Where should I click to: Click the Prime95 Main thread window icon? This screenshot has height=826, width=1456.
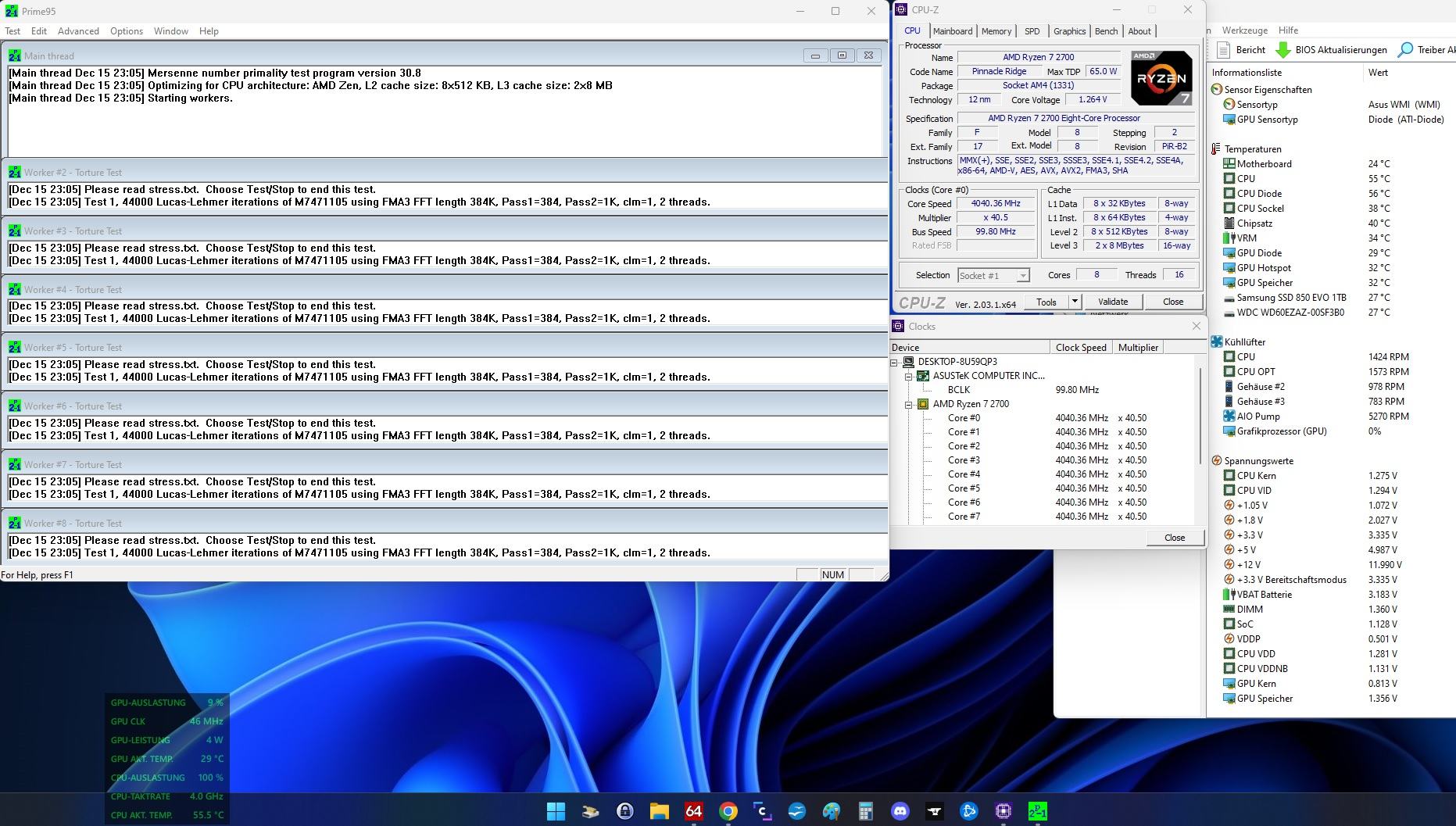coord(14,55)
